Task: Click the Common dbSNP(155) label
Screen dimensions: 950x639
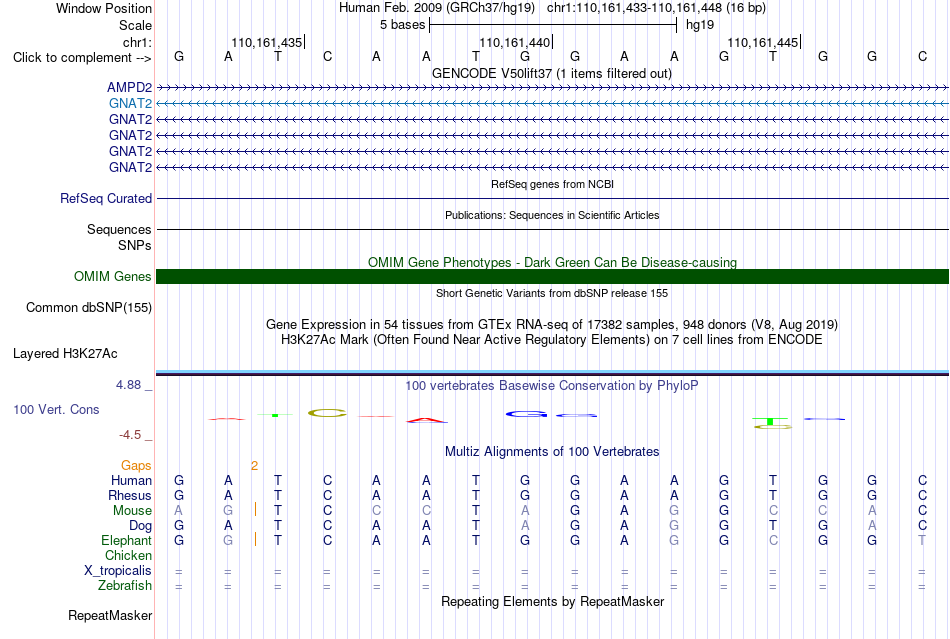Action: click(89, 308)
